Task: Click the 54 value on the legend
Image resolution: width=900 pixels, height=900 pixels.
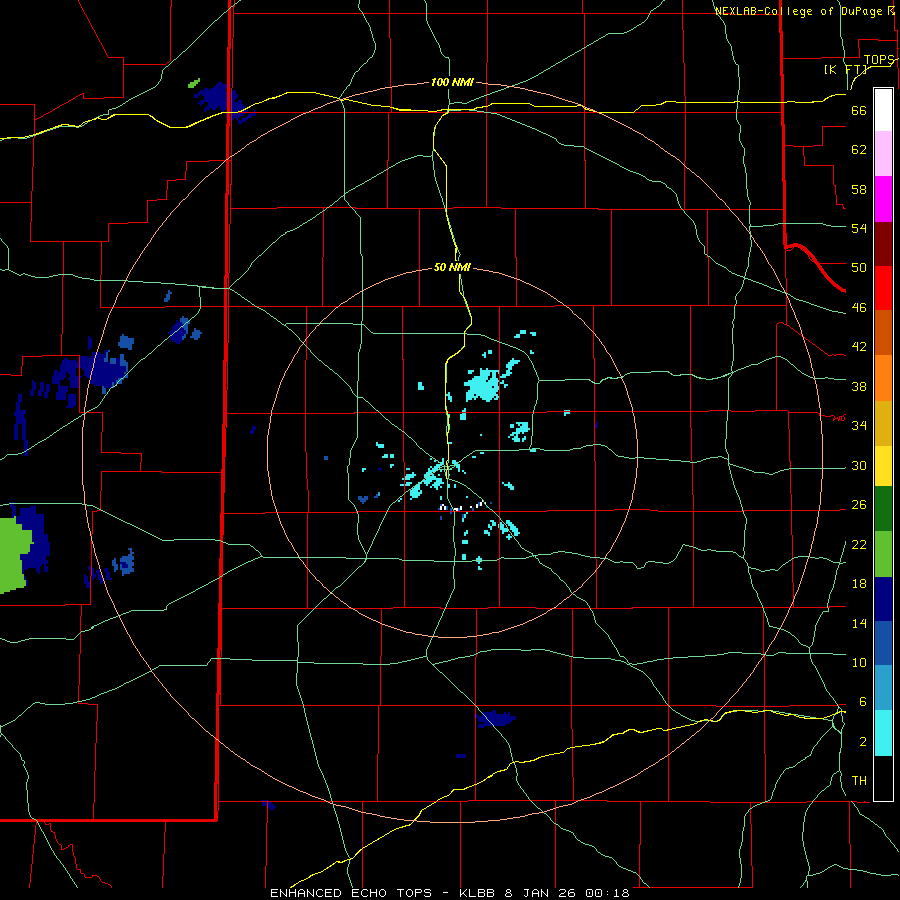Action: (x=859, y=228)
